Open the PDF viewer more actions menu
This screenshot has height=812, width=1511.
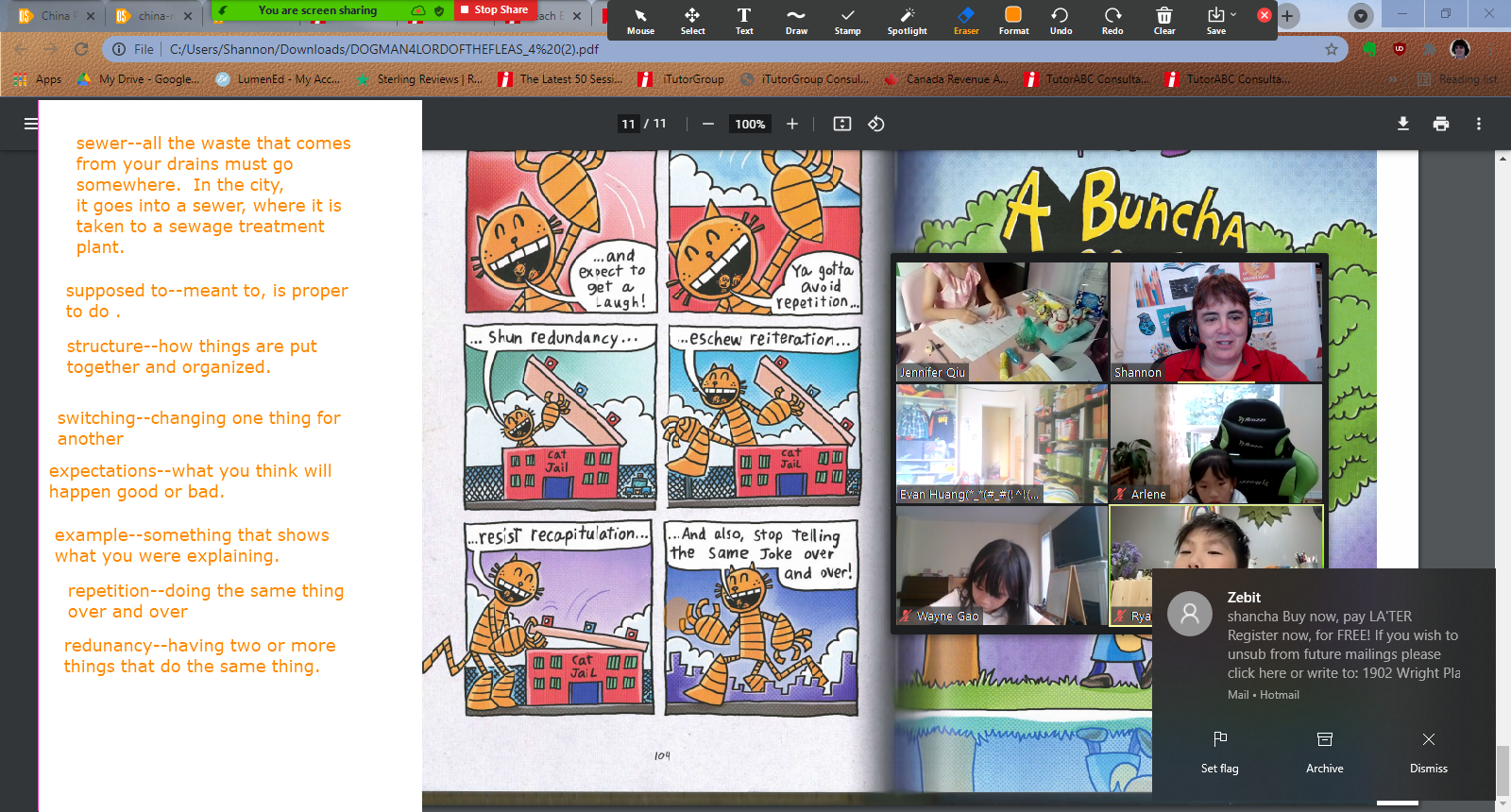point(1479,124)
